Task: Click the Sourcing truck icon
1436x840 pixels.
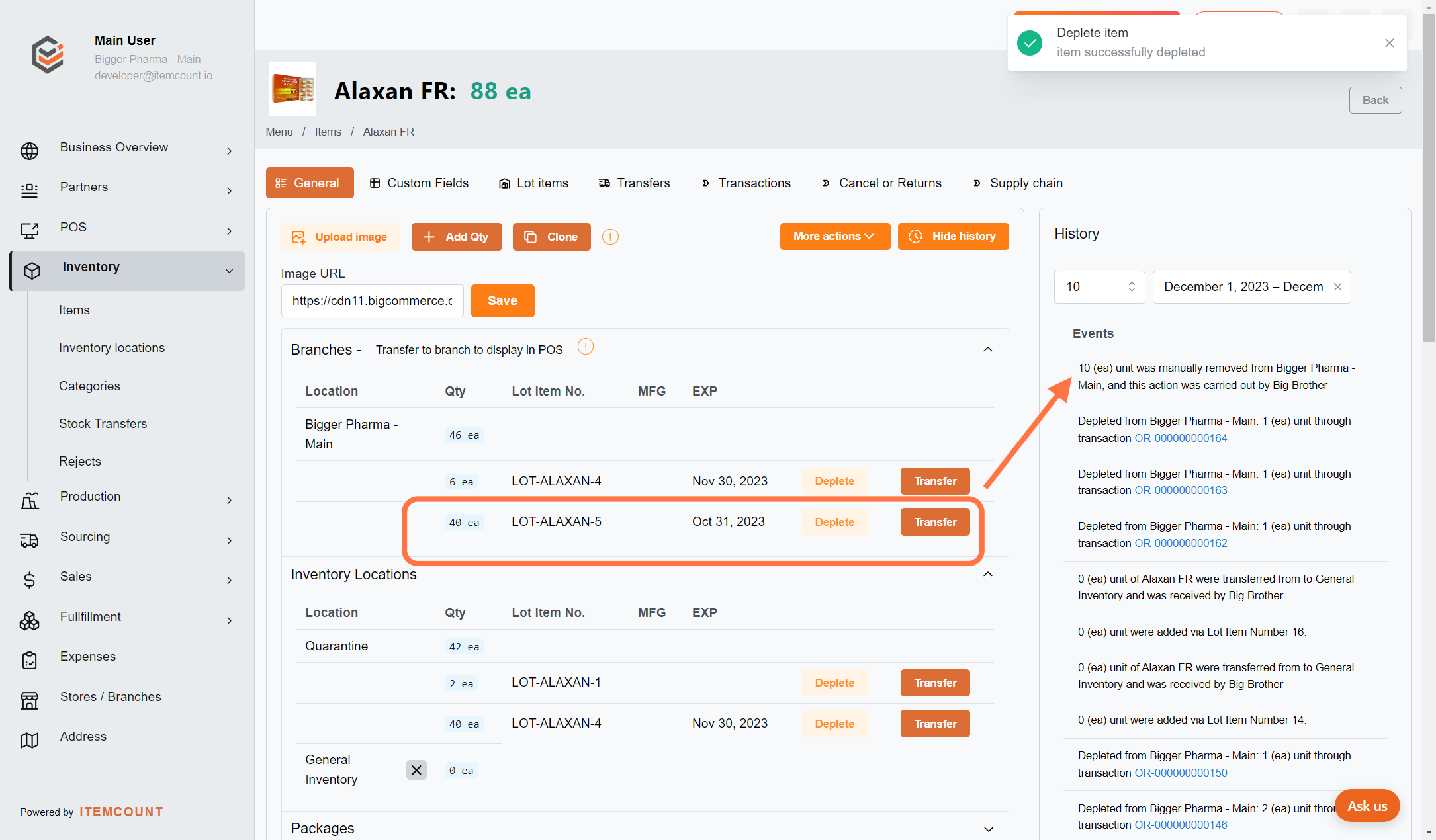Action: (x=29, y=540)
